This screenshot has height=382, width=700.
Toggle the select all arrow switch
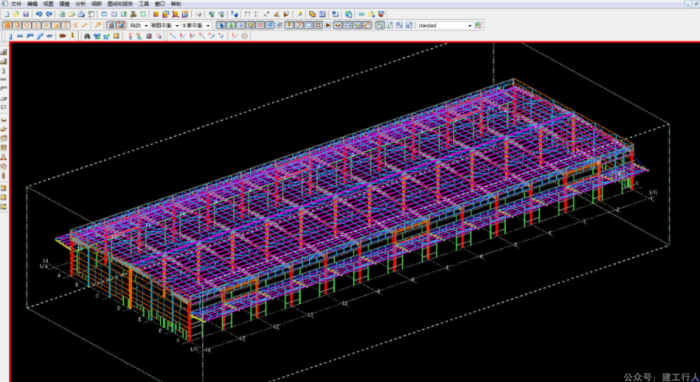click(221, 25)
